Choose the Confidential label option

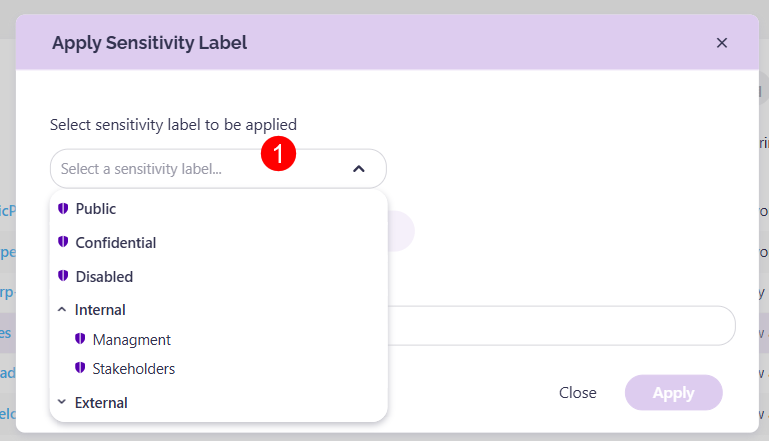116,243
